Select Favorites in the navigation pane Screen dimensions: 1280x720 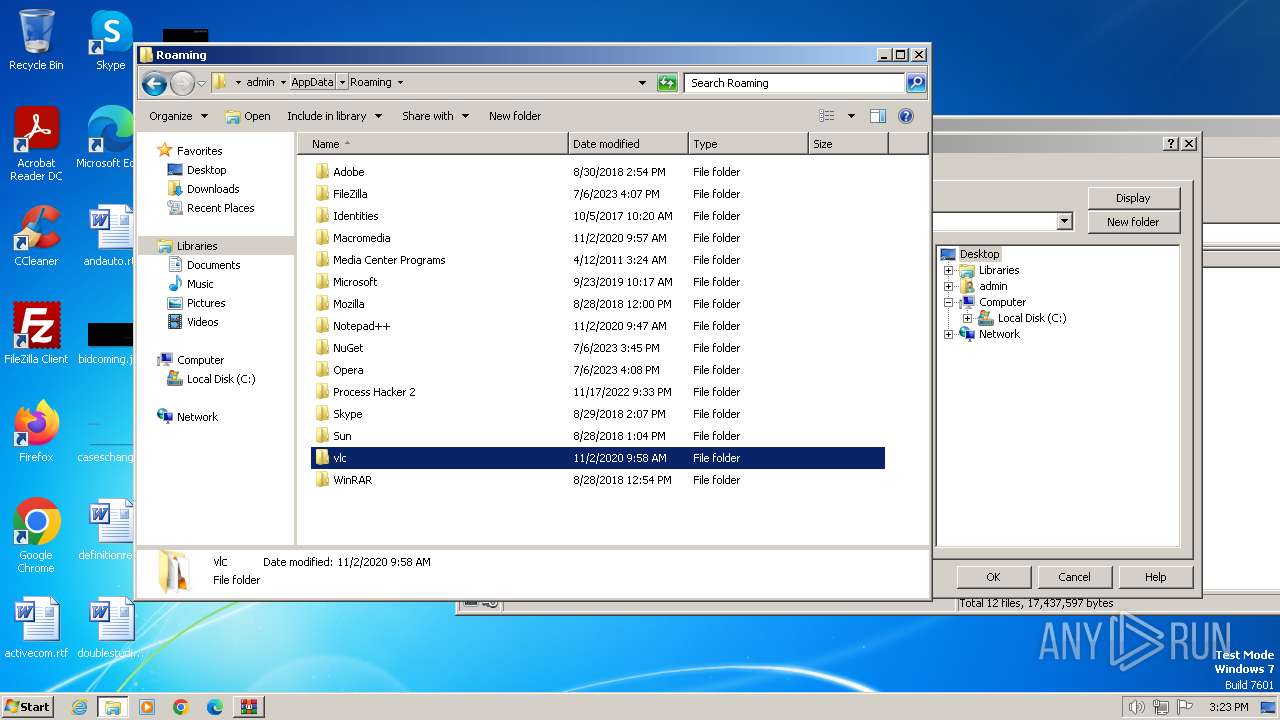click(x=199, y=151)
